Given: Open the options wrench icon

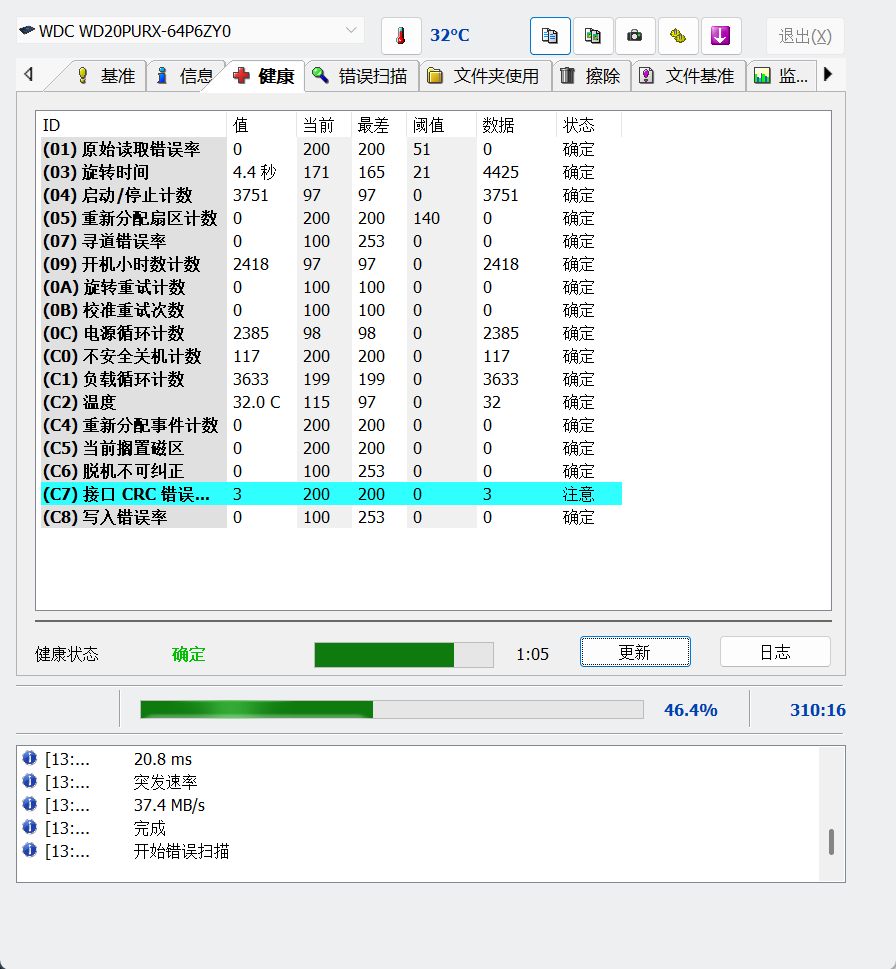Looking at the screenshot, I should coord(678,36).
